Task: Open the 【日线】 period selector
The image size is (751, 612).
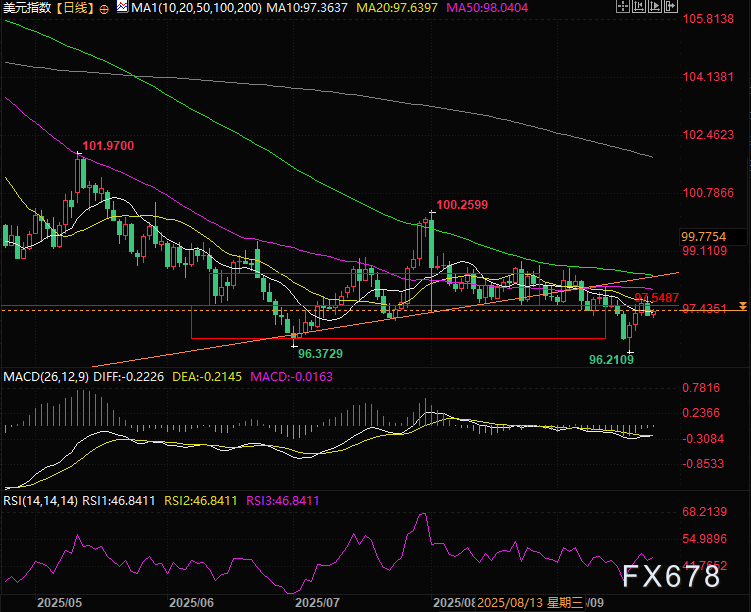Action: [75, 8]
